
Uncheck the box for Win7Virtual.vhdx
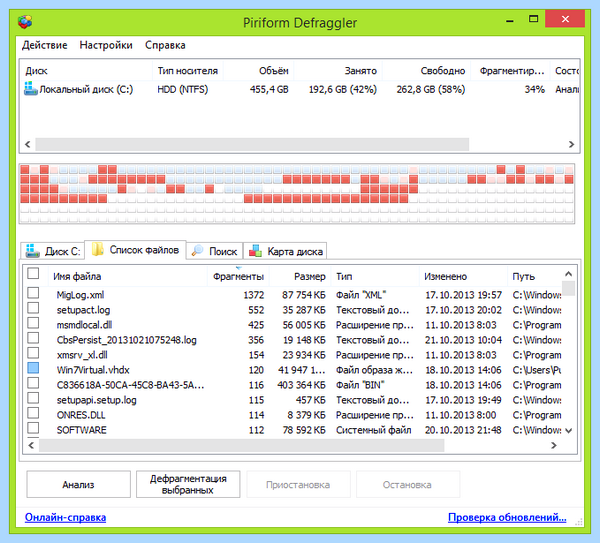(x=33, y=368)
